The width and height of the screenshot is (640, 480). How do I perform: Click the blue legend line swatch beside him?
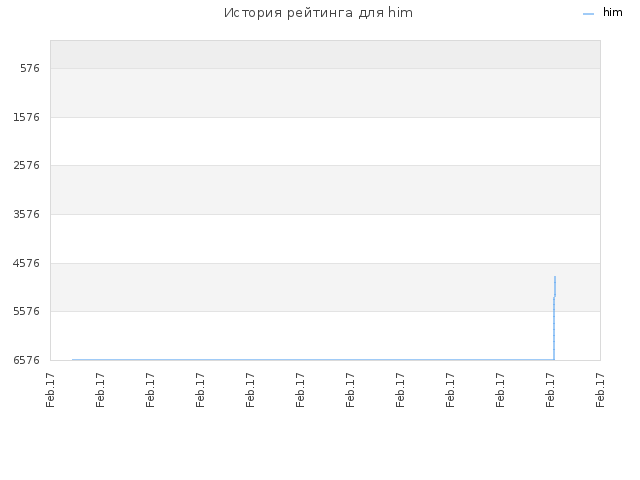pos(588,14)
